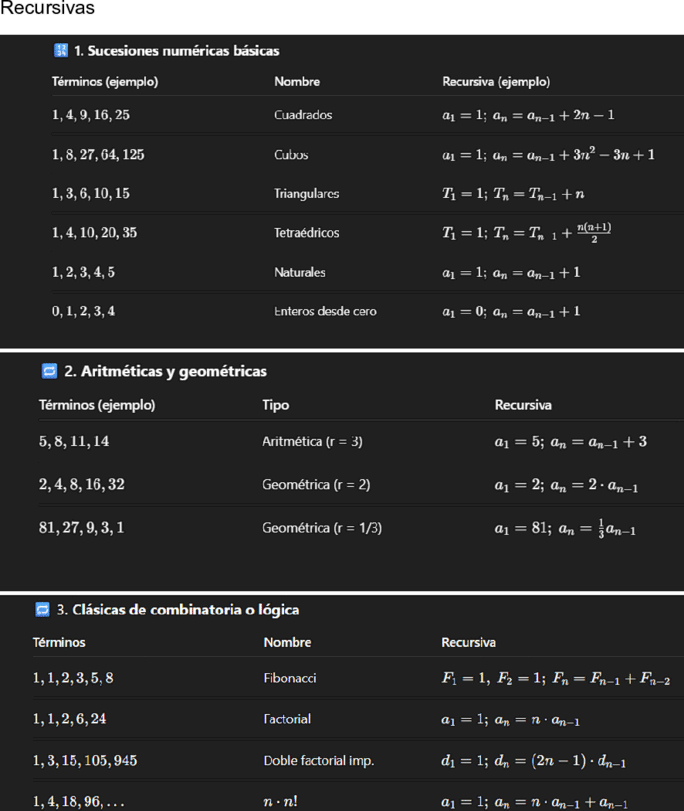Click the Fibonacci row name

click(x=290, y=678)
